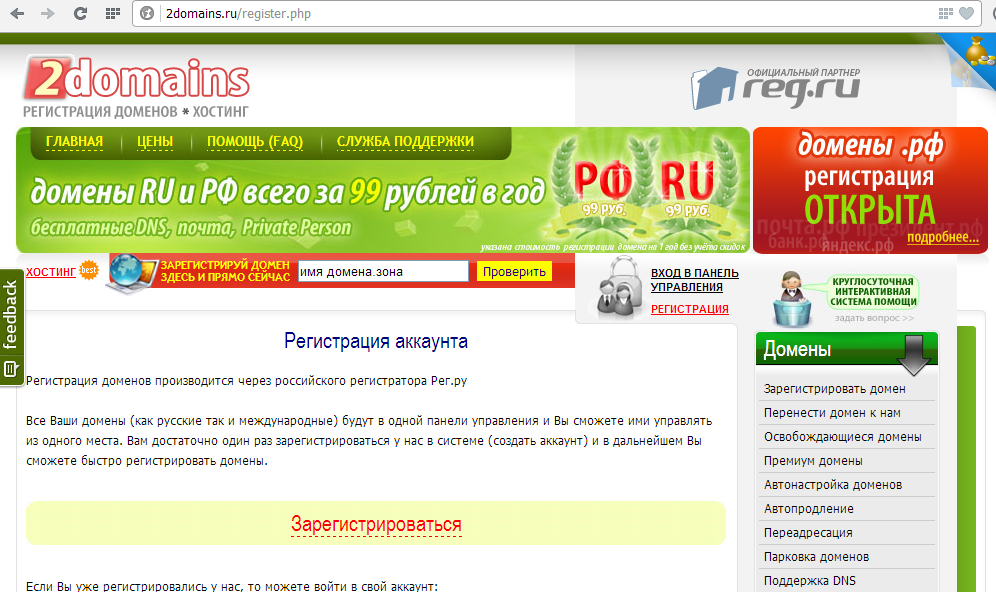This screenshot has height=592, width=996.
Task: Click the домены RU и РФ 99 рублей banner text
Action: click(x=287, y=192)
